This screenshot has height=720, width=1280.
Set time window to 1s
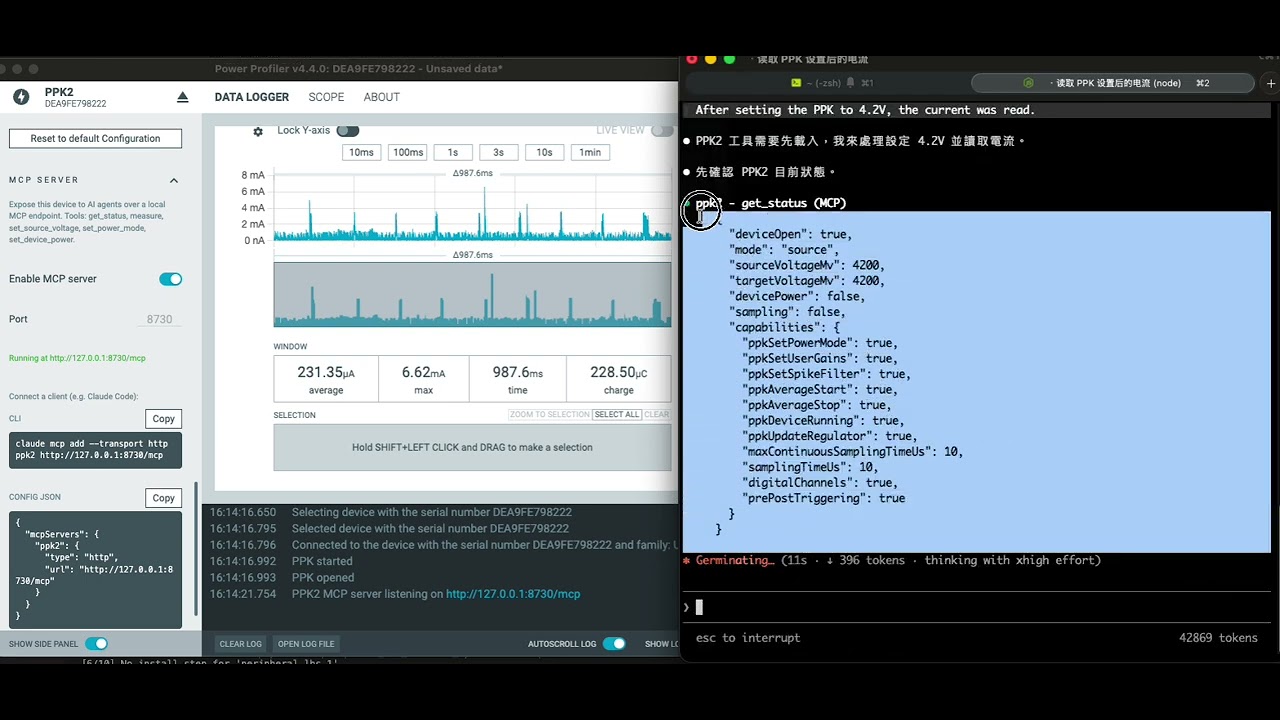(x=453, y=152)
